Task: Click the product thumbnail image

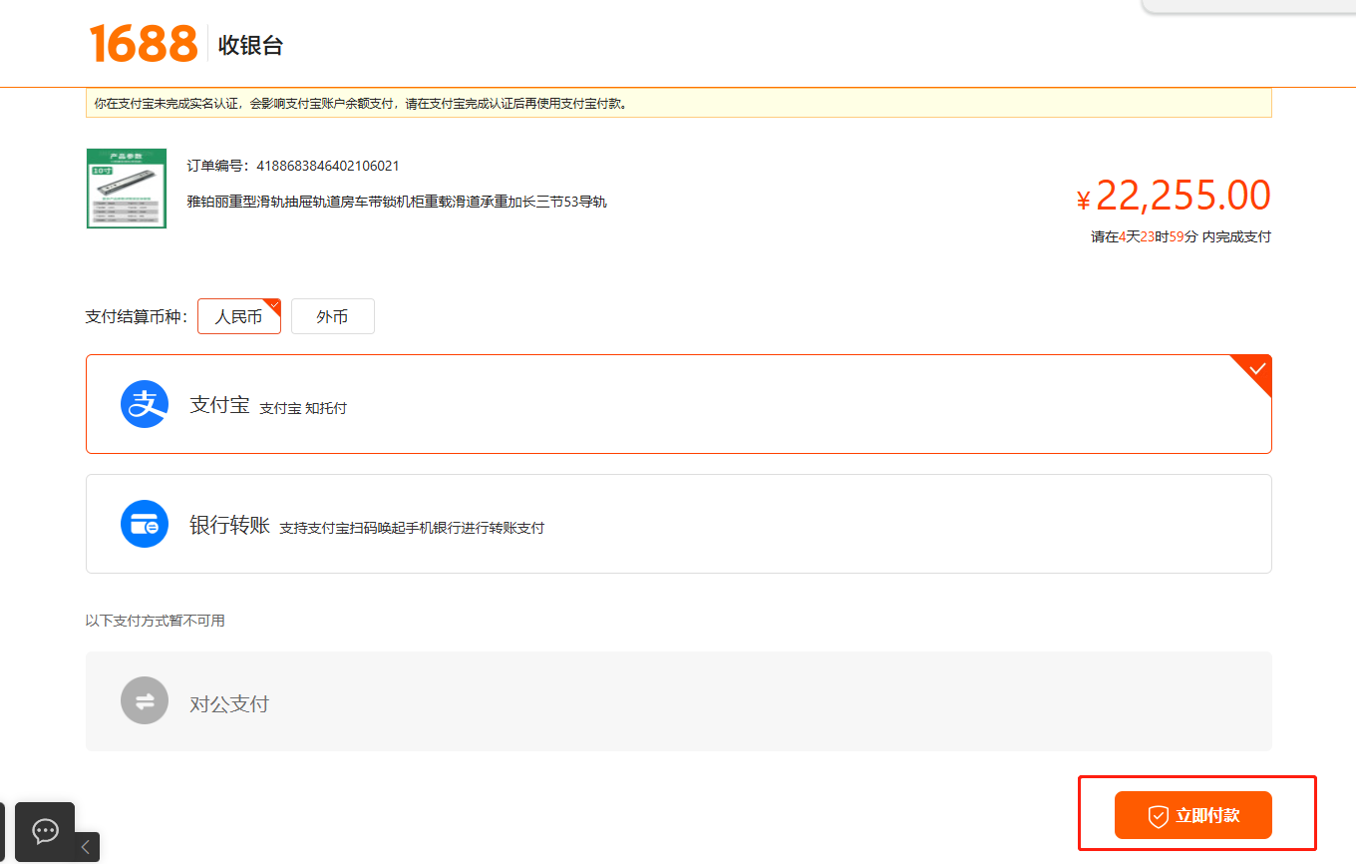Action: 126,189
